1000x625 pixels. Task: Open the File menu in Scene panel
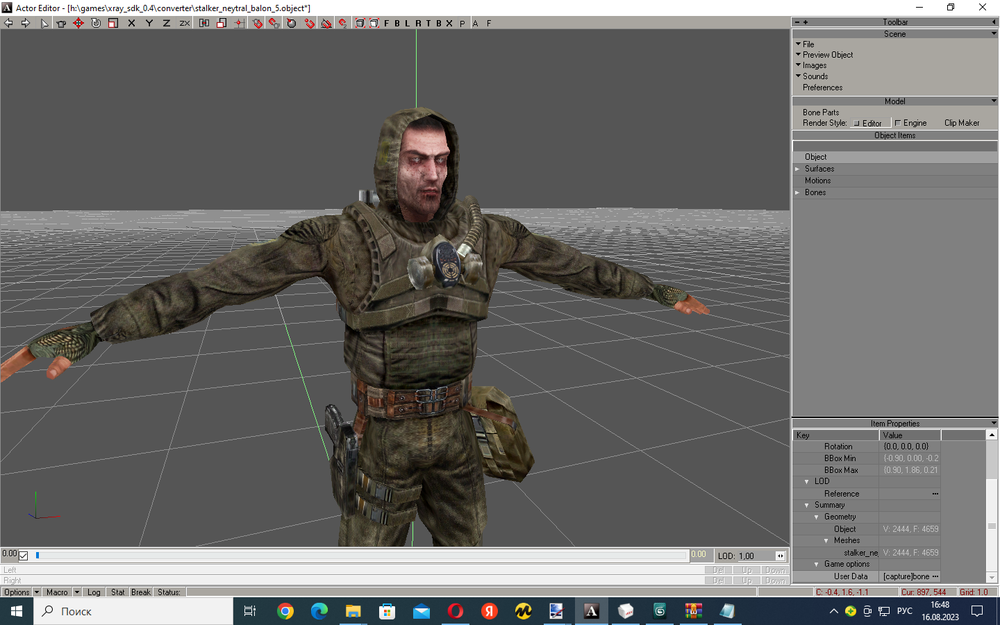[x=808, y=44]
